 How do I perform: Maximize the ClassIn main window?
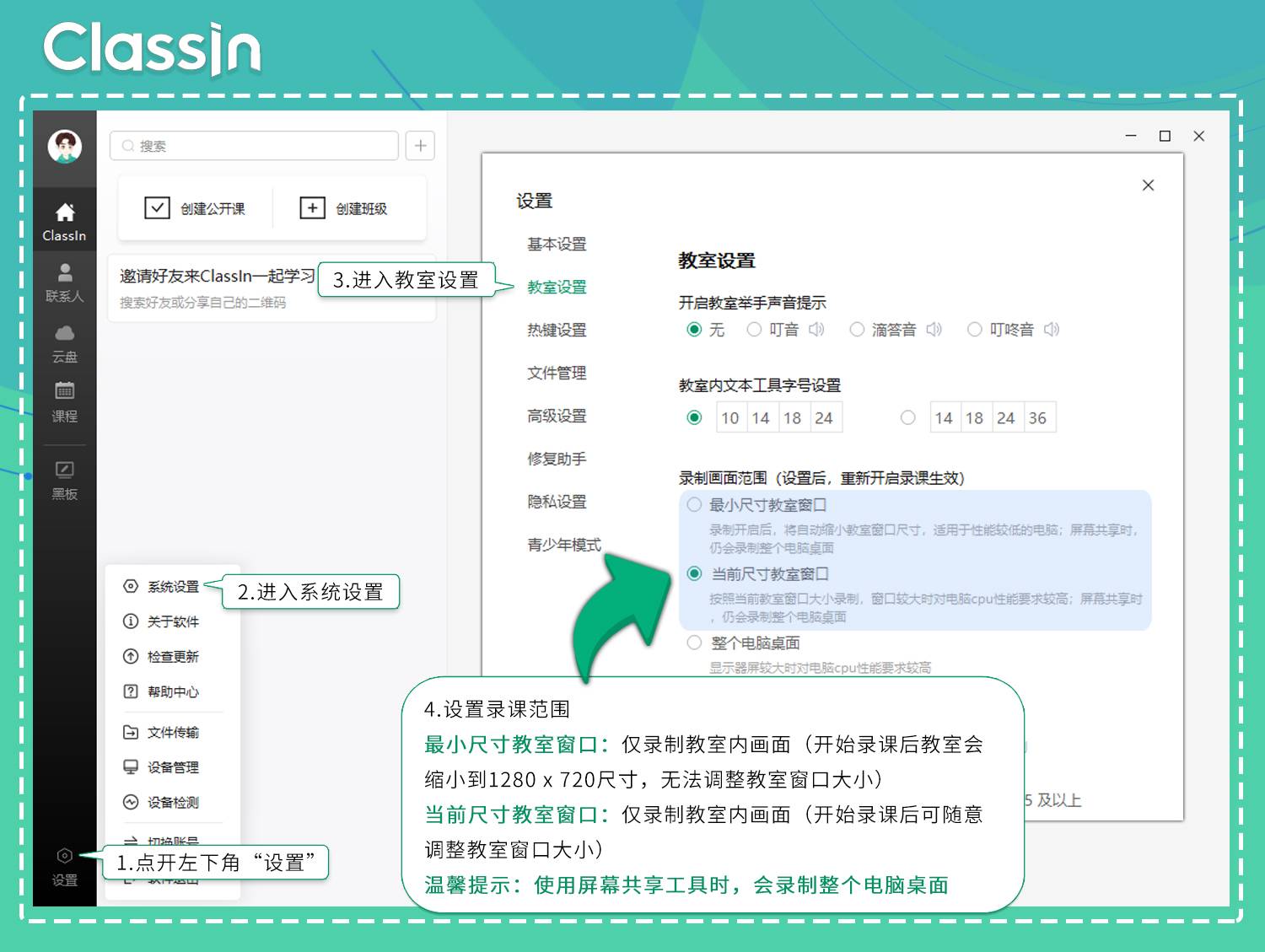[1165, 136]
